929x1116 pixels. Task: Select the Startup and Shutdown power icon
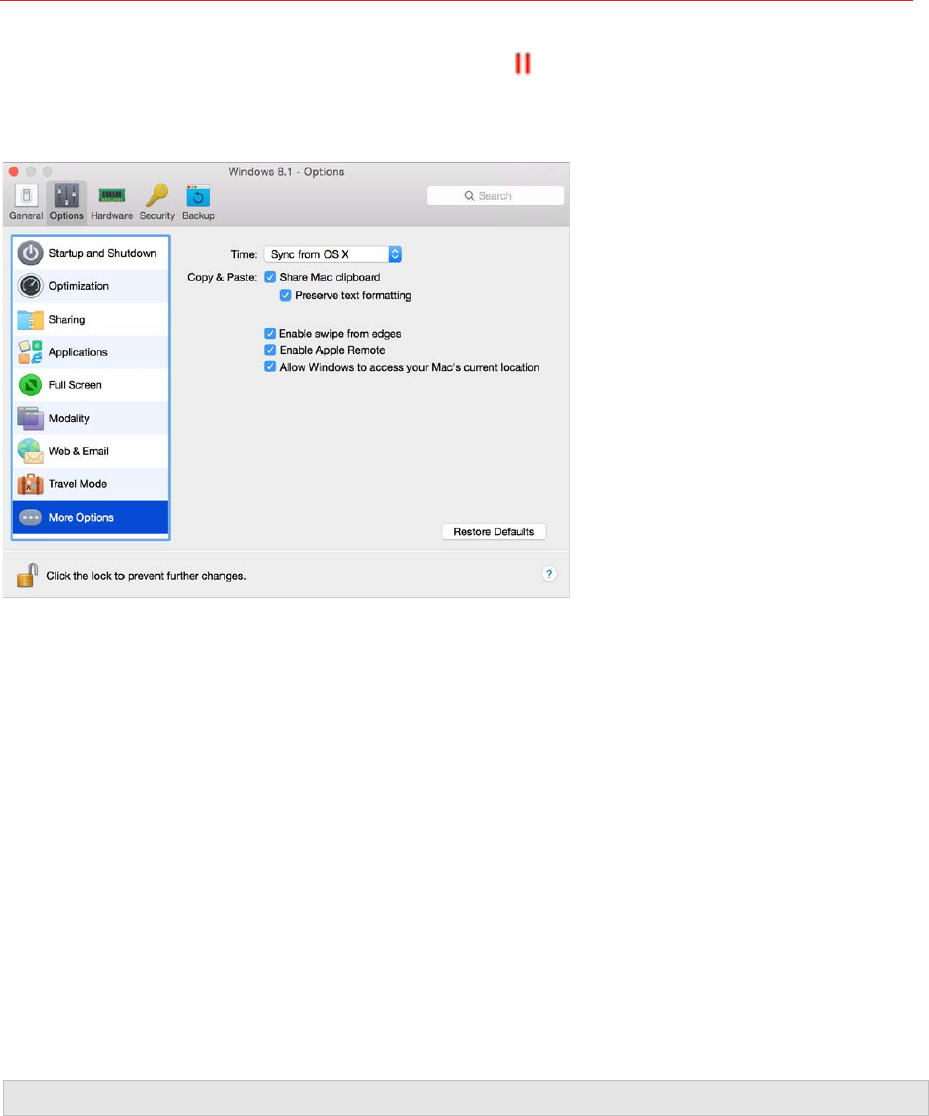pyautogui.click(x=31, y=253)
